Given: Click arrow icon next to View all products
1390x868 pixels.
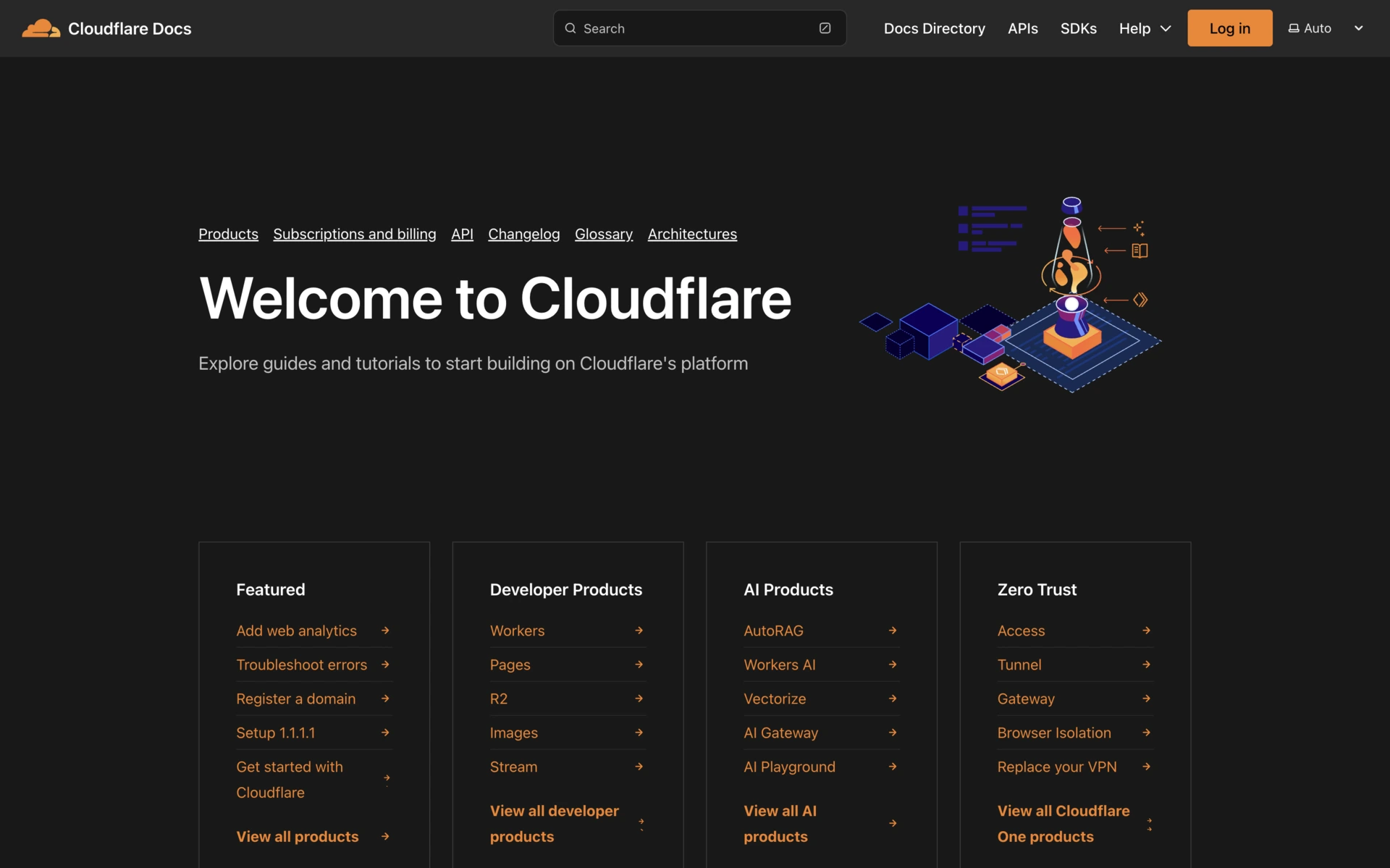Looking at the screenshot, I should pos(385,836).
